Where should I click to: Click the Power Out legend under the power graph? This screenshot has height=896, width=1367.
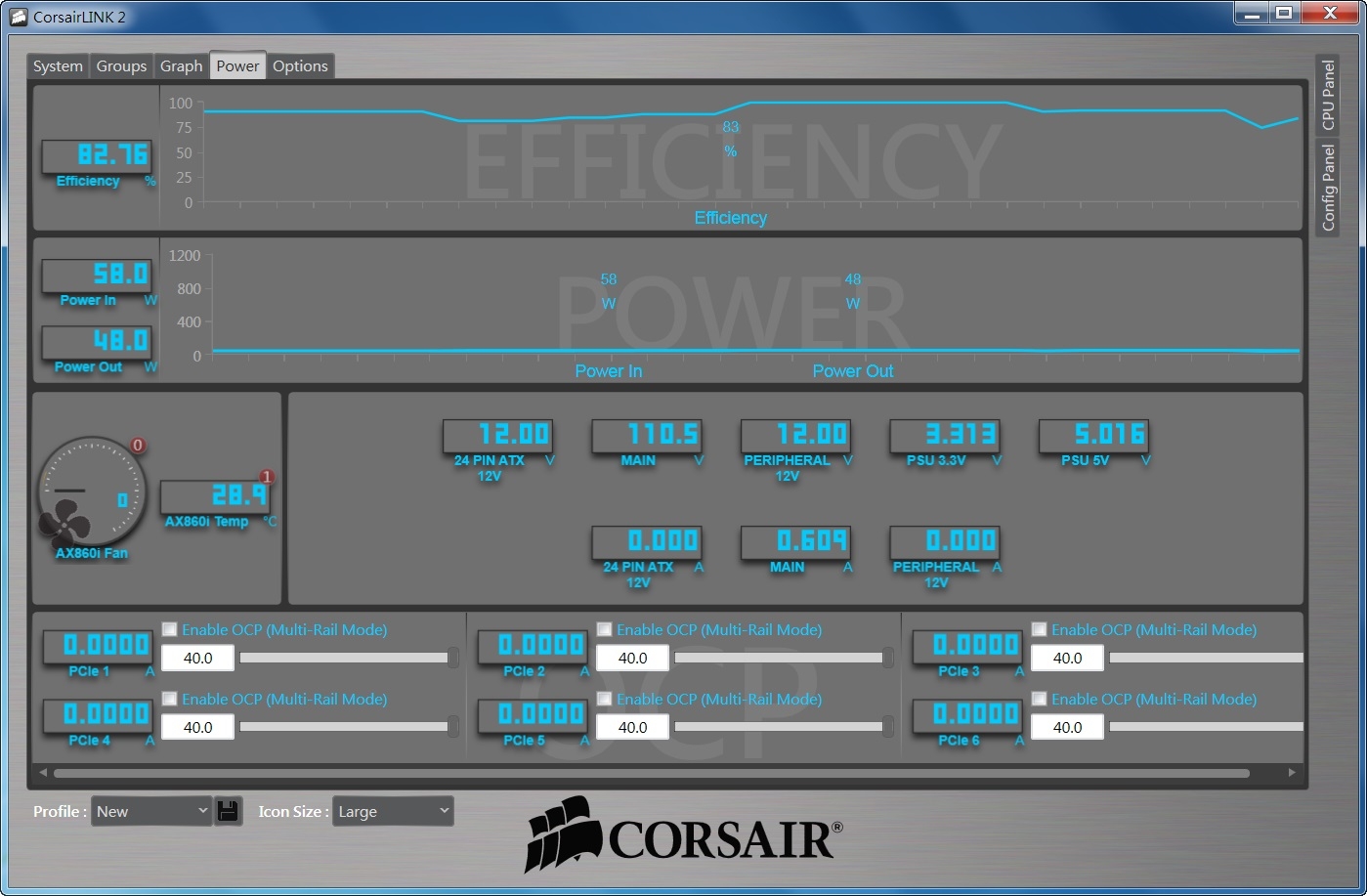point(853,371)
